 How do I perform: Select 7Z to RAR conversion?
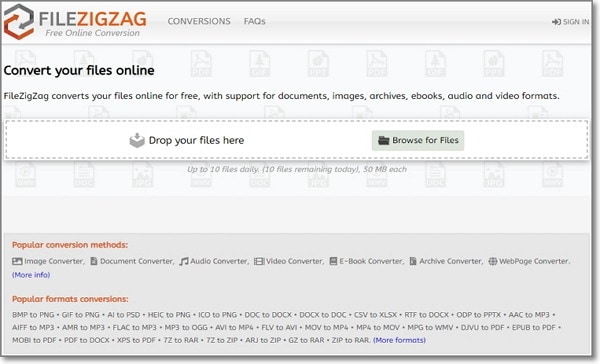(x=181, y=340)
